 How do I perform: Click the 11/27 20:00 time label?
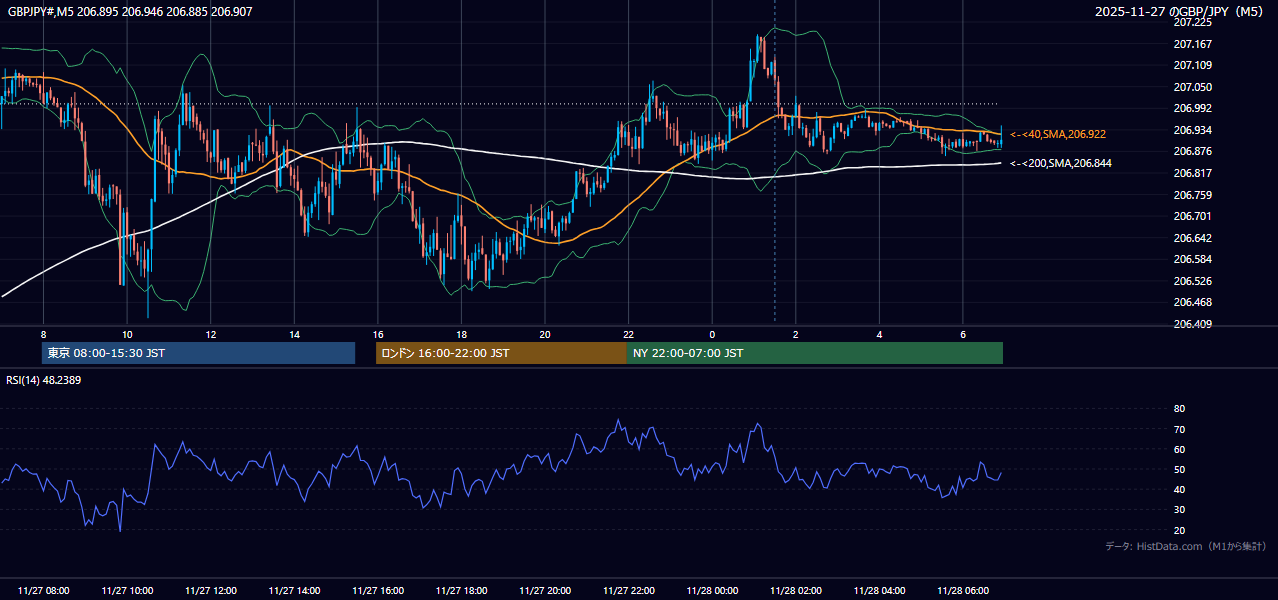pos(545,591)
